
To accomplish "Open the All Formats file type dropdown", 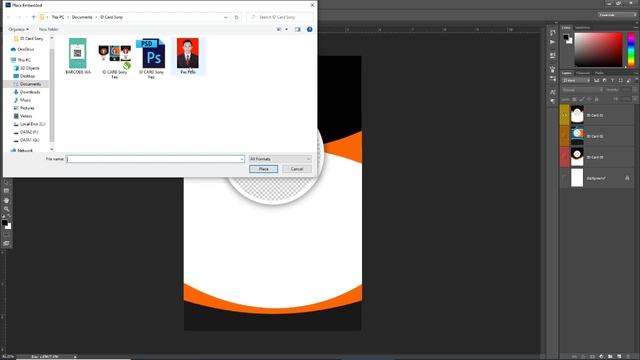I will tap(280, 159).
